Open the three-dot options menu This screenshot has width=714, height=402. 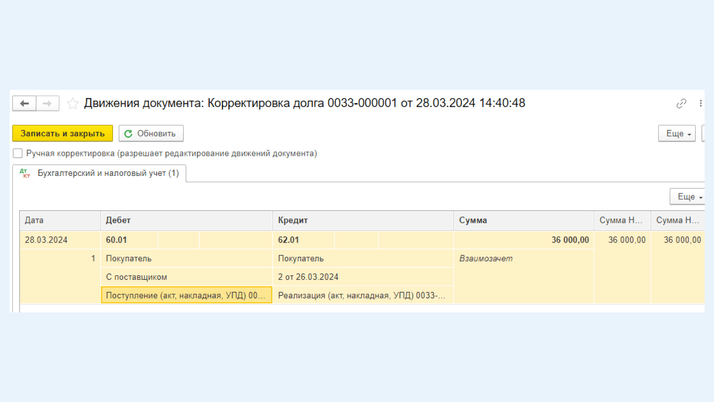coord(700,103)
